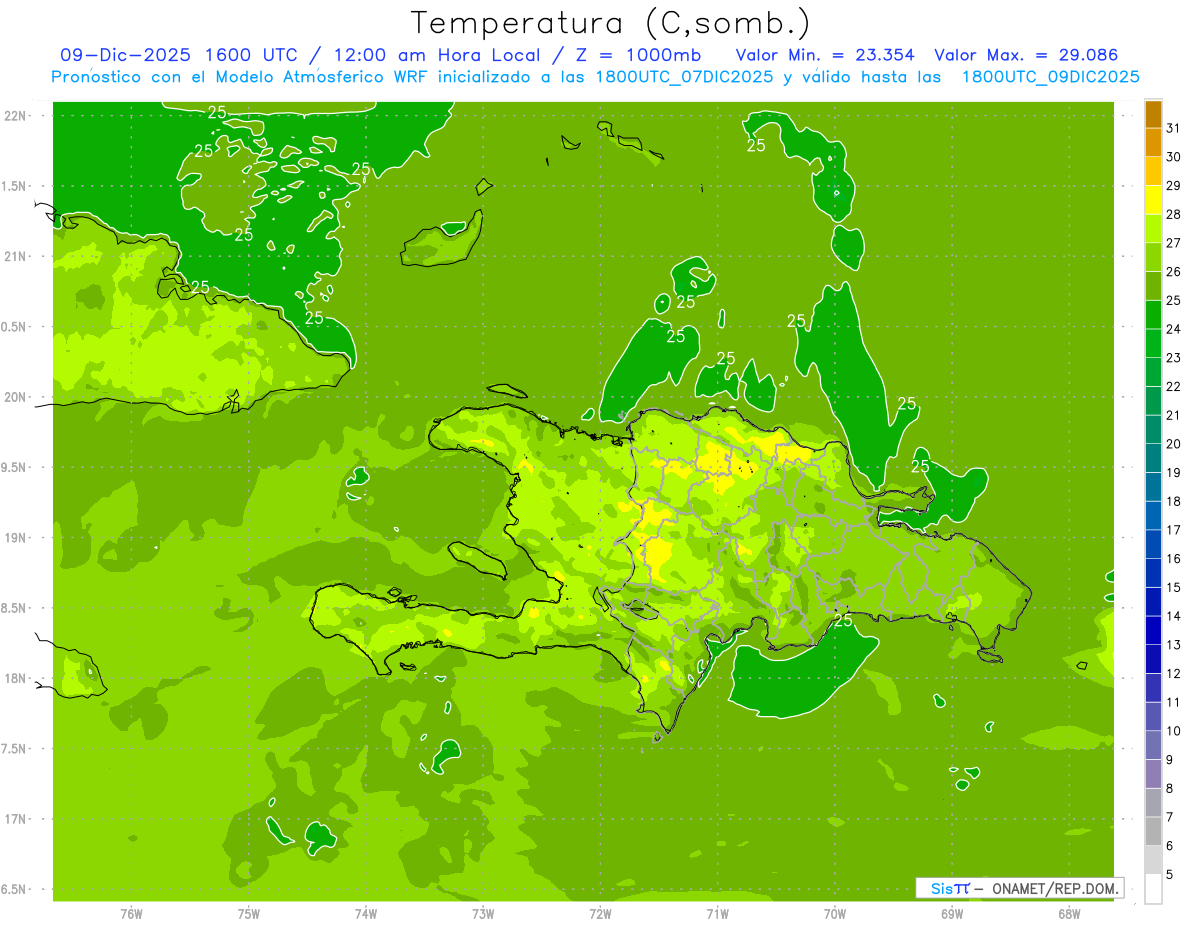Click the '12:00 am Hora Local' text
The height and width of the screenshot is (927, 1200).
coord(435,55)
